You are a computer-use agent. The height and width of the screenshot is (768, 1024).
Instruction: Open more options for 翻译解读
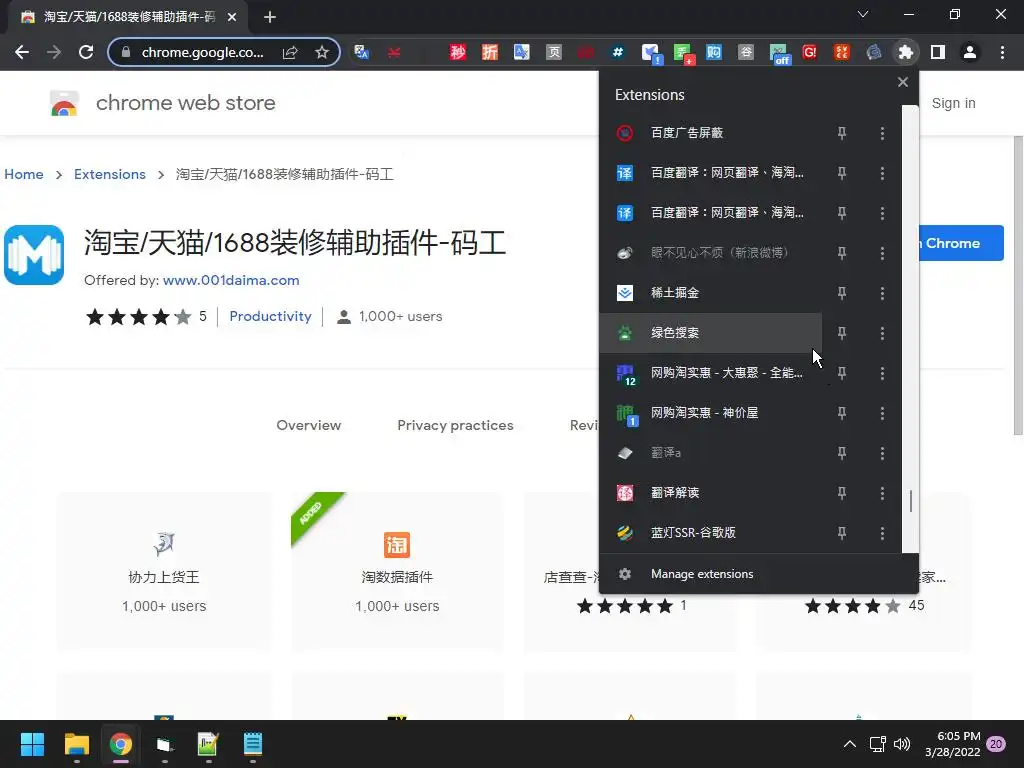(882, 493)
